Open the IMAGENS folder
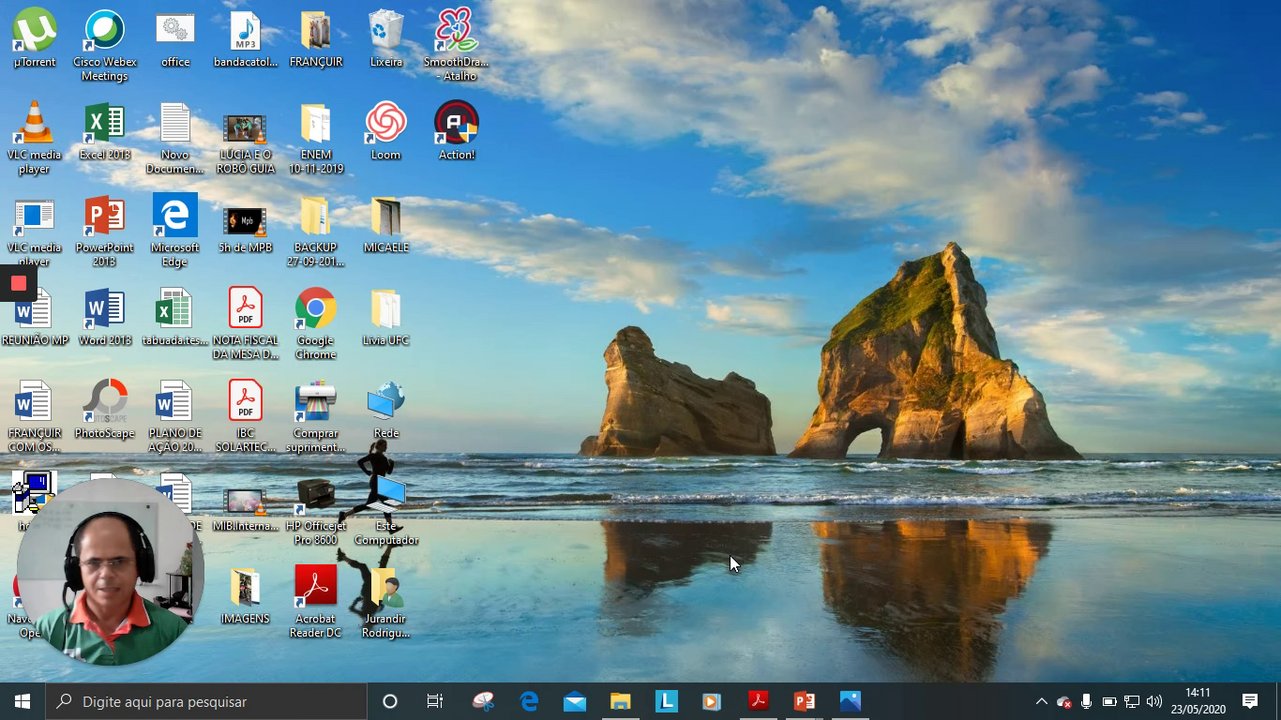 (x=245, y=597)
